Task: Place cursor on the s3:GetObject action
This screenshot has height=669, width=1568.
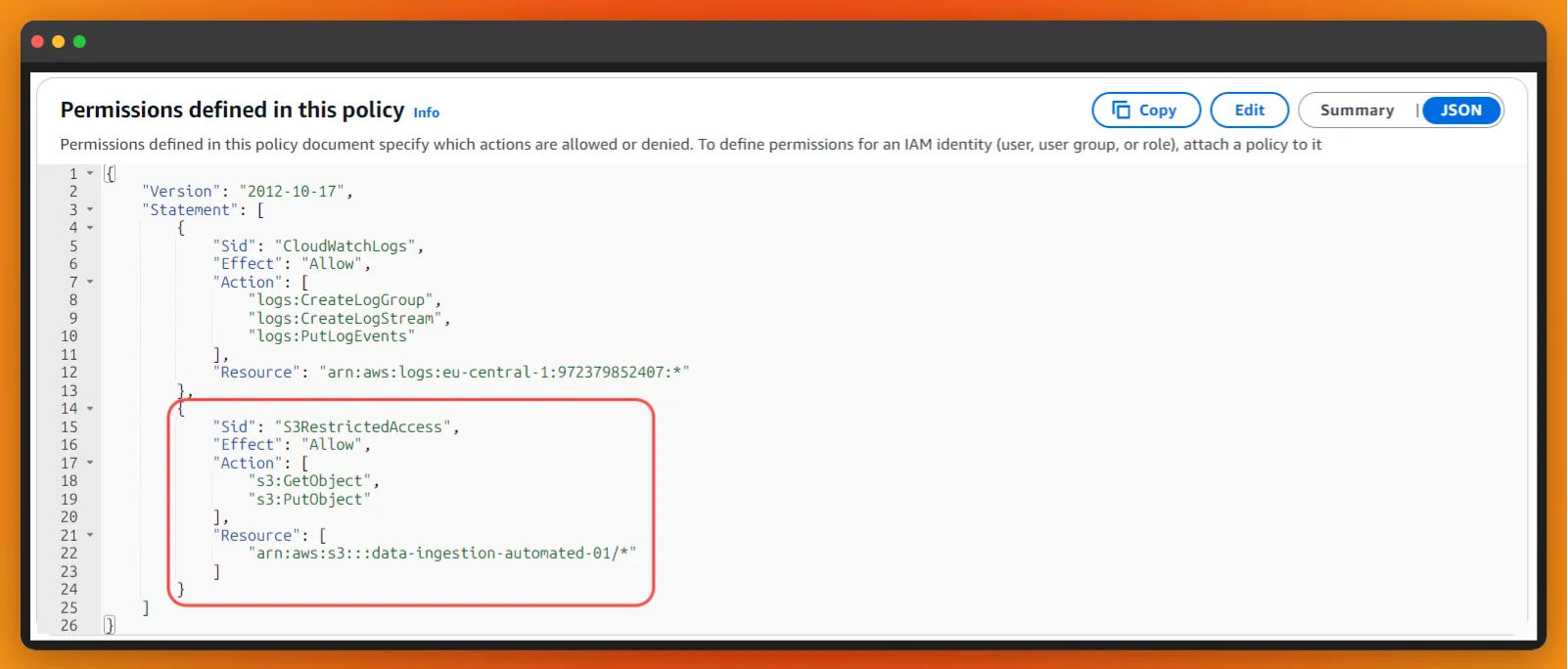Action: (x=310, y=481)
